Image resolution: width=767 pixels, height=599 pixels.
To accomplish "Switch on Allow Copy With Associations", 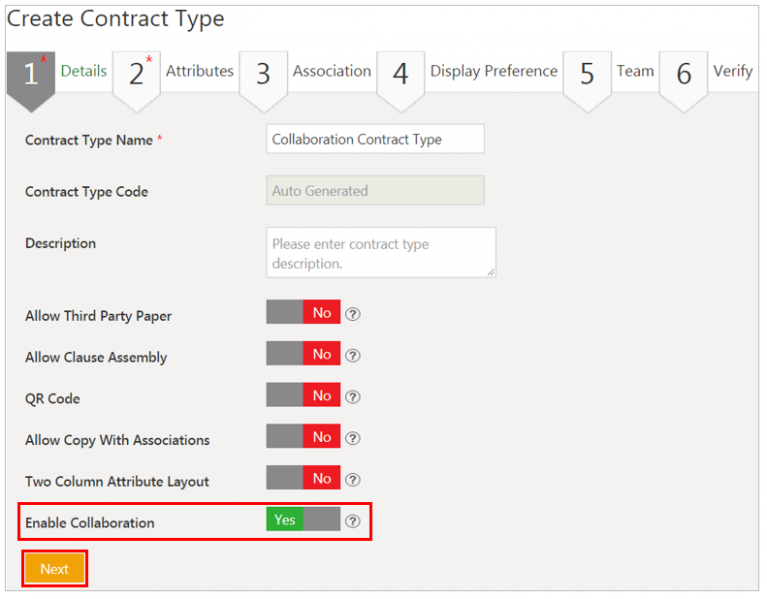I will (303, 438).
